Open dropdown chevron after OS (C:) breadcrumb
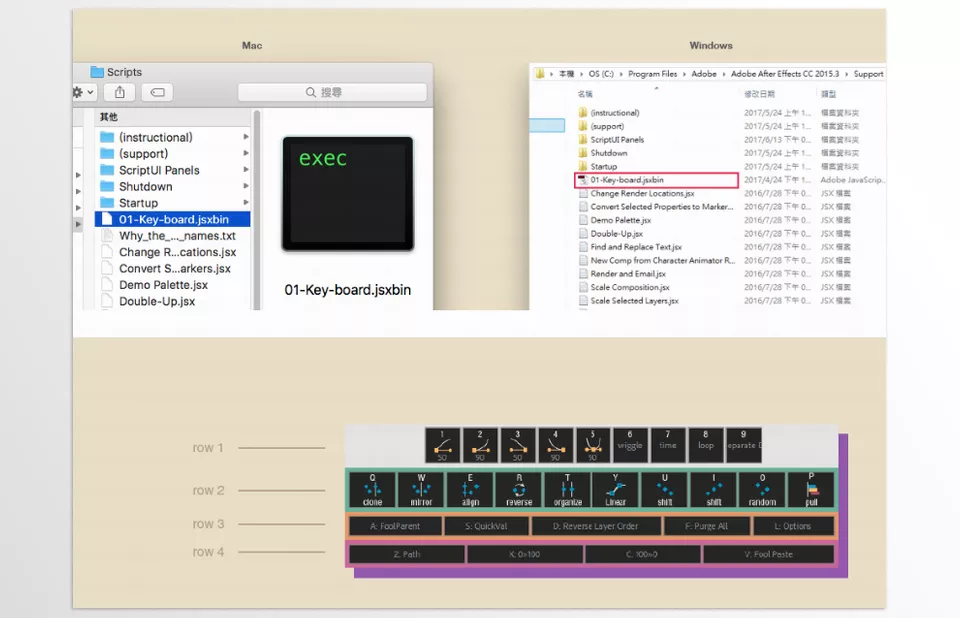Screen dimensions: 960x618 (621, 74)
